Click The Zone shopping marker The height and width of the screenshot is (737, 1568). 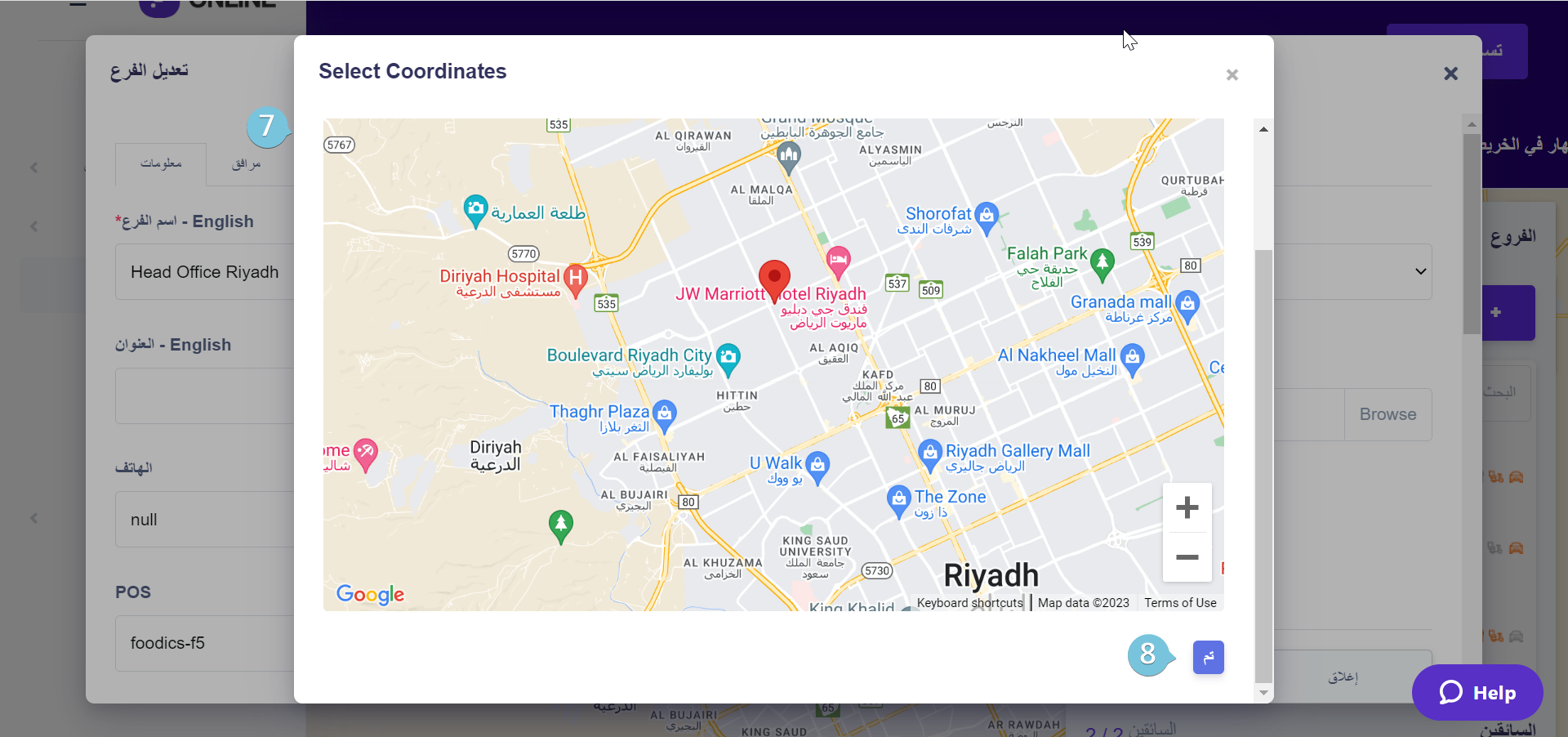coord(898,500)
